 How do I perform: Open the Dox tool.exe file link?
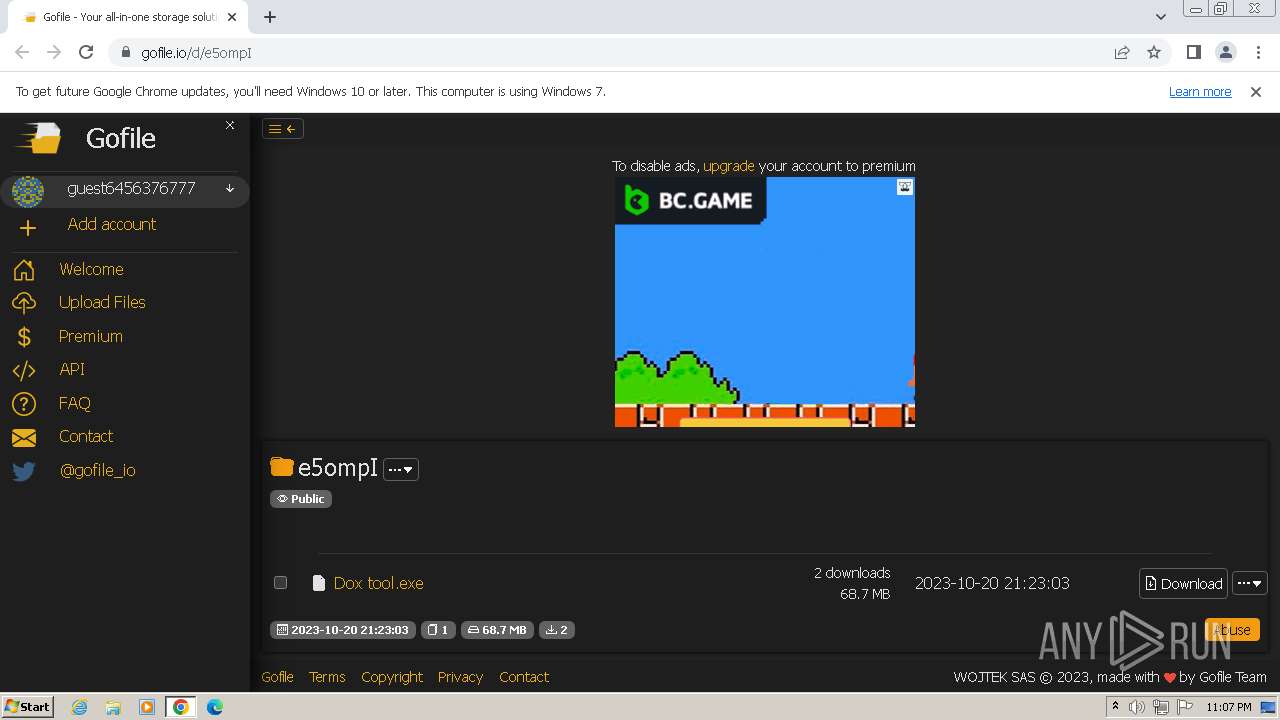point(379,583)
